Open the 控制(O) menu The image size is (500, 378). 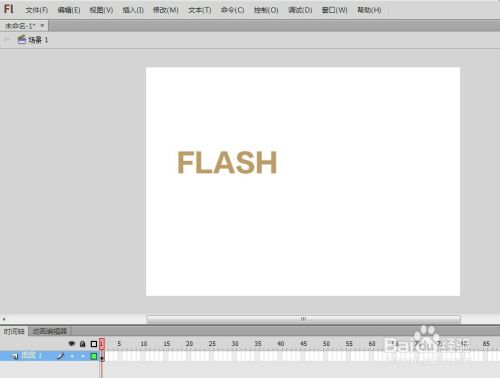pos(266,10)
